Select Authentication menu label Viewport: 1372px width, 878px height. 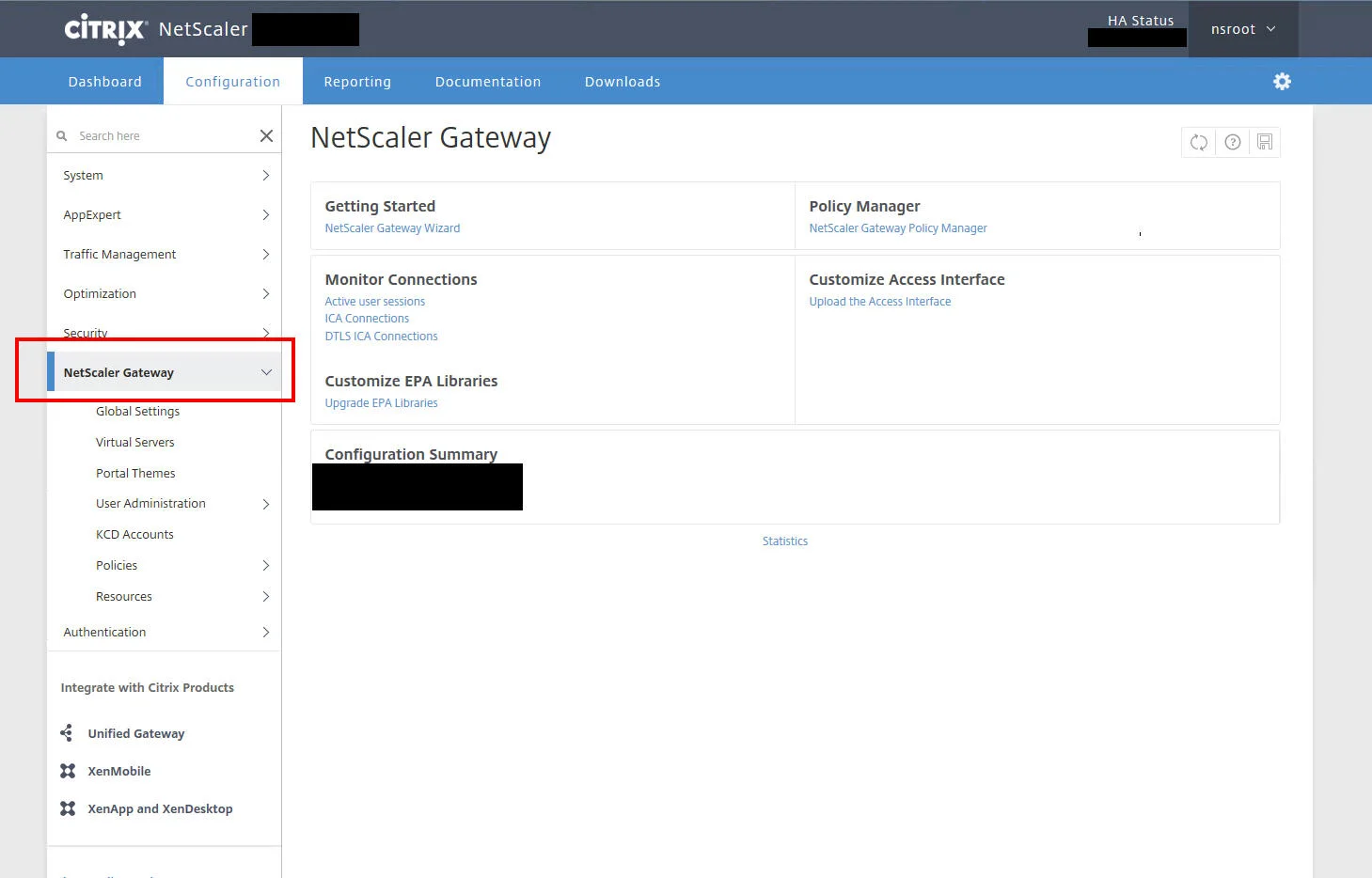[x=104, y=633]
